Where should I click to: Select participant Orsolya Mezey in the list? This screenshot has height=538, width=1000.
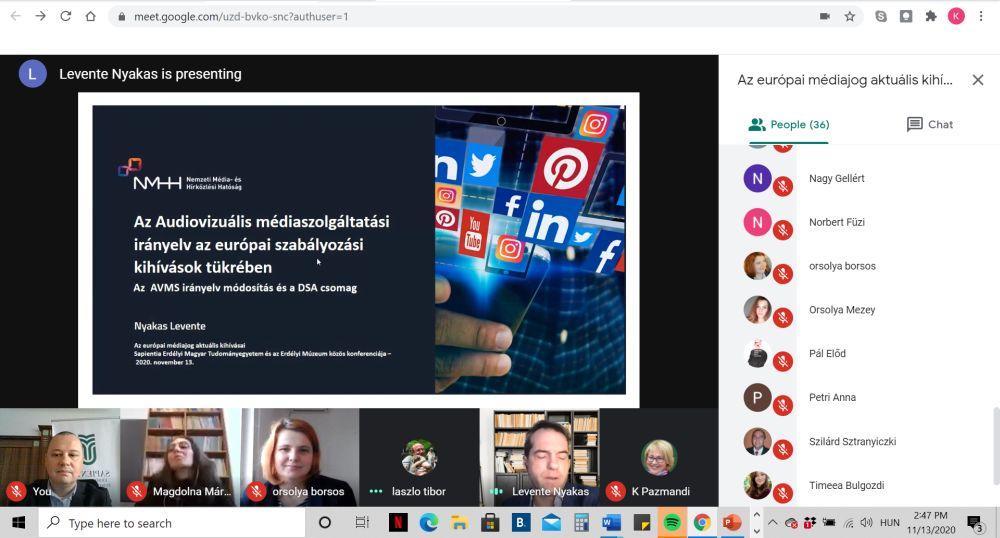point(841,310)
